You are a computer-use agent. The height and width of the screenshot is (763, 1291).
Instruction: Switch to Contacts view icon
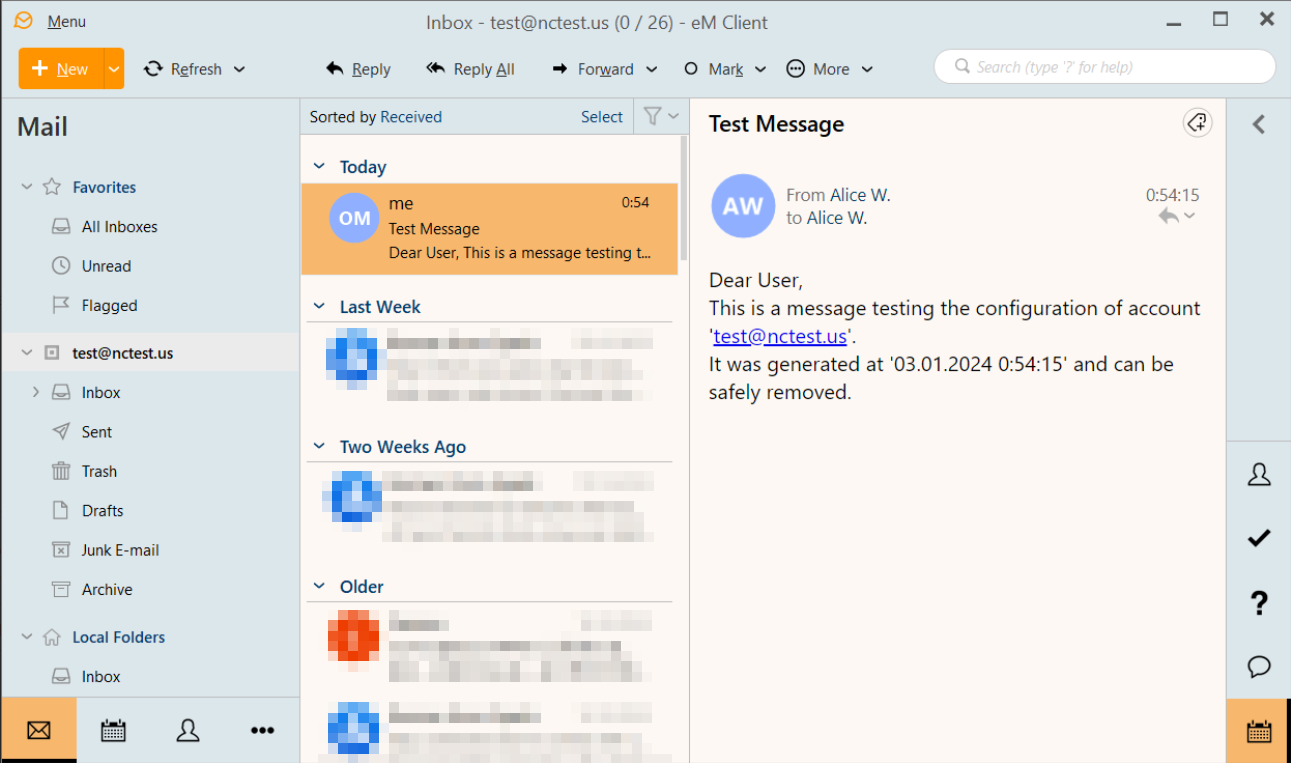[x=188, y=731]
